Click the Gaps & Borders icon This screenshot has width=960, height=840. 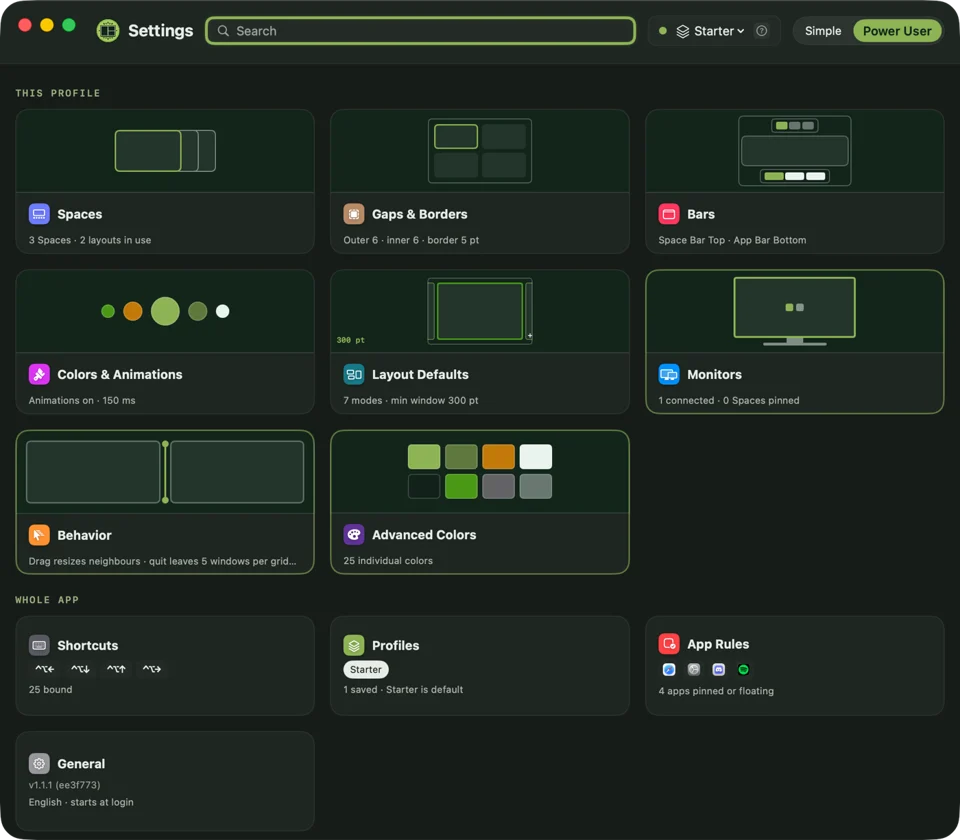[x=354, y=214]
